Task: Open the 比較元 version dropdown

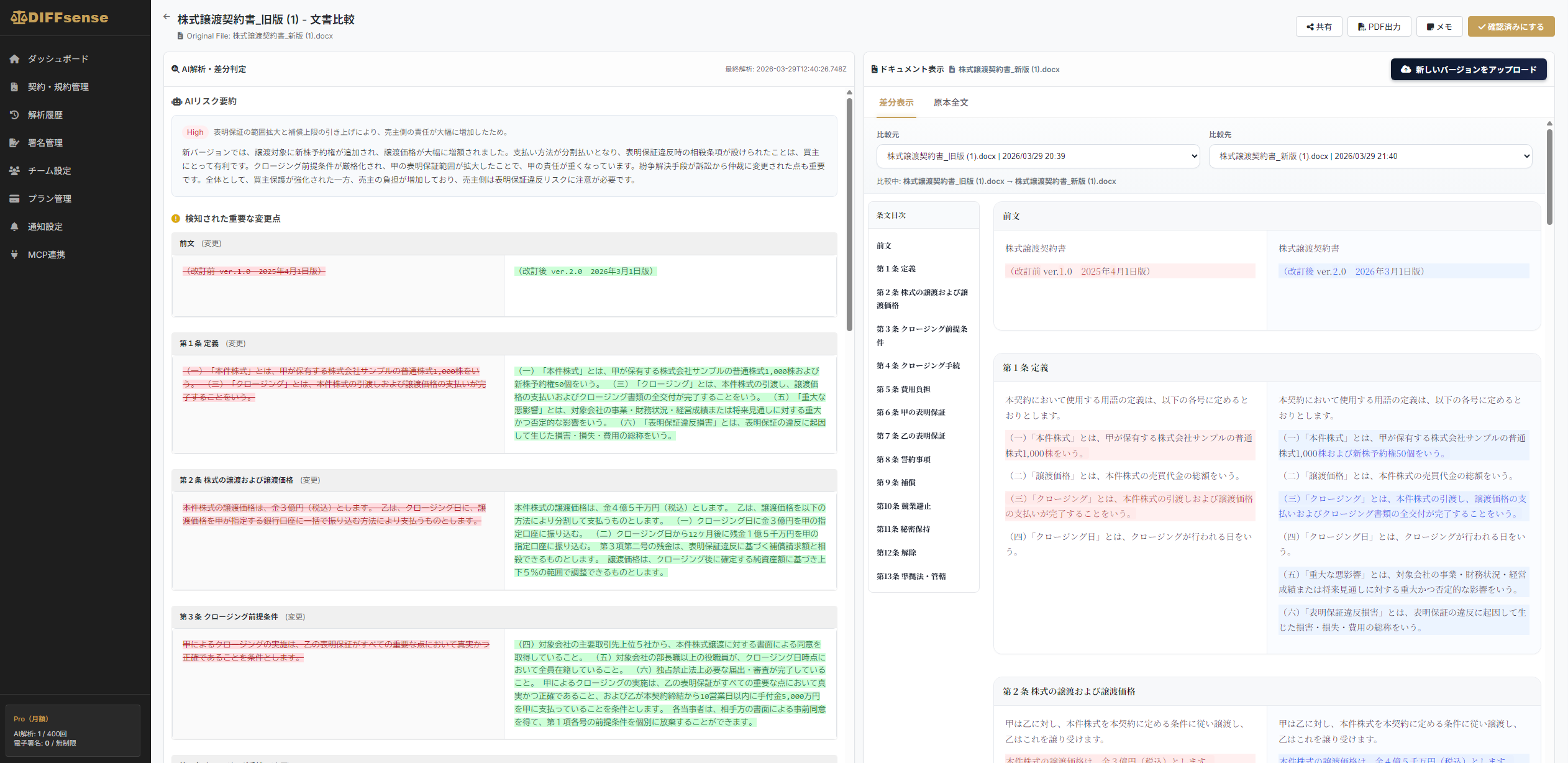Action: coord(1037,157)
